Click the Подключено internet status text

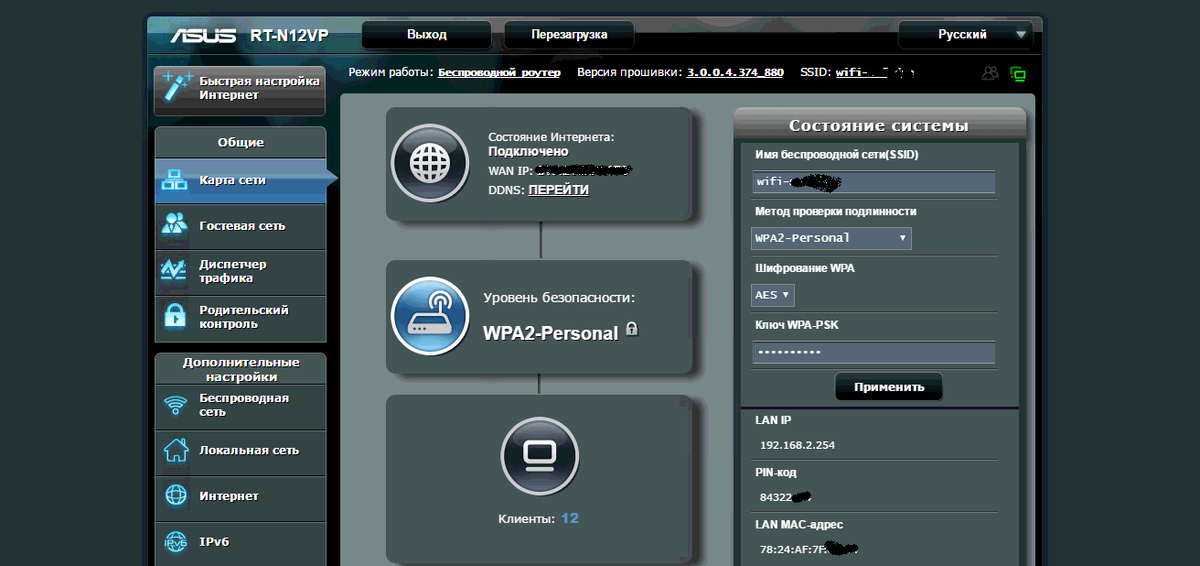pyautogui.click(x=528, y=151)
